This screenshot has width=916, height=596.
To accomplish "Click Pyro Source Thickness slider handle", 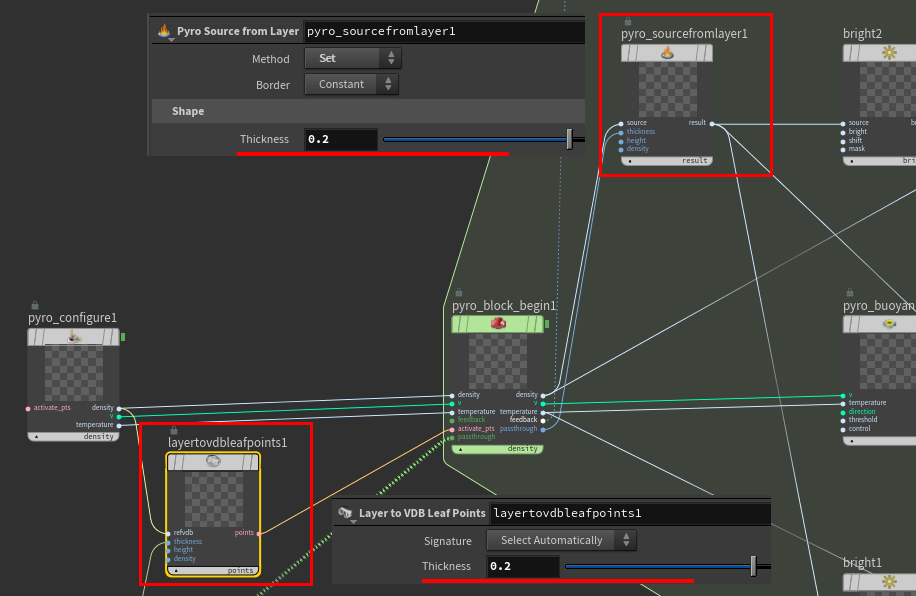I will [569, 139].
